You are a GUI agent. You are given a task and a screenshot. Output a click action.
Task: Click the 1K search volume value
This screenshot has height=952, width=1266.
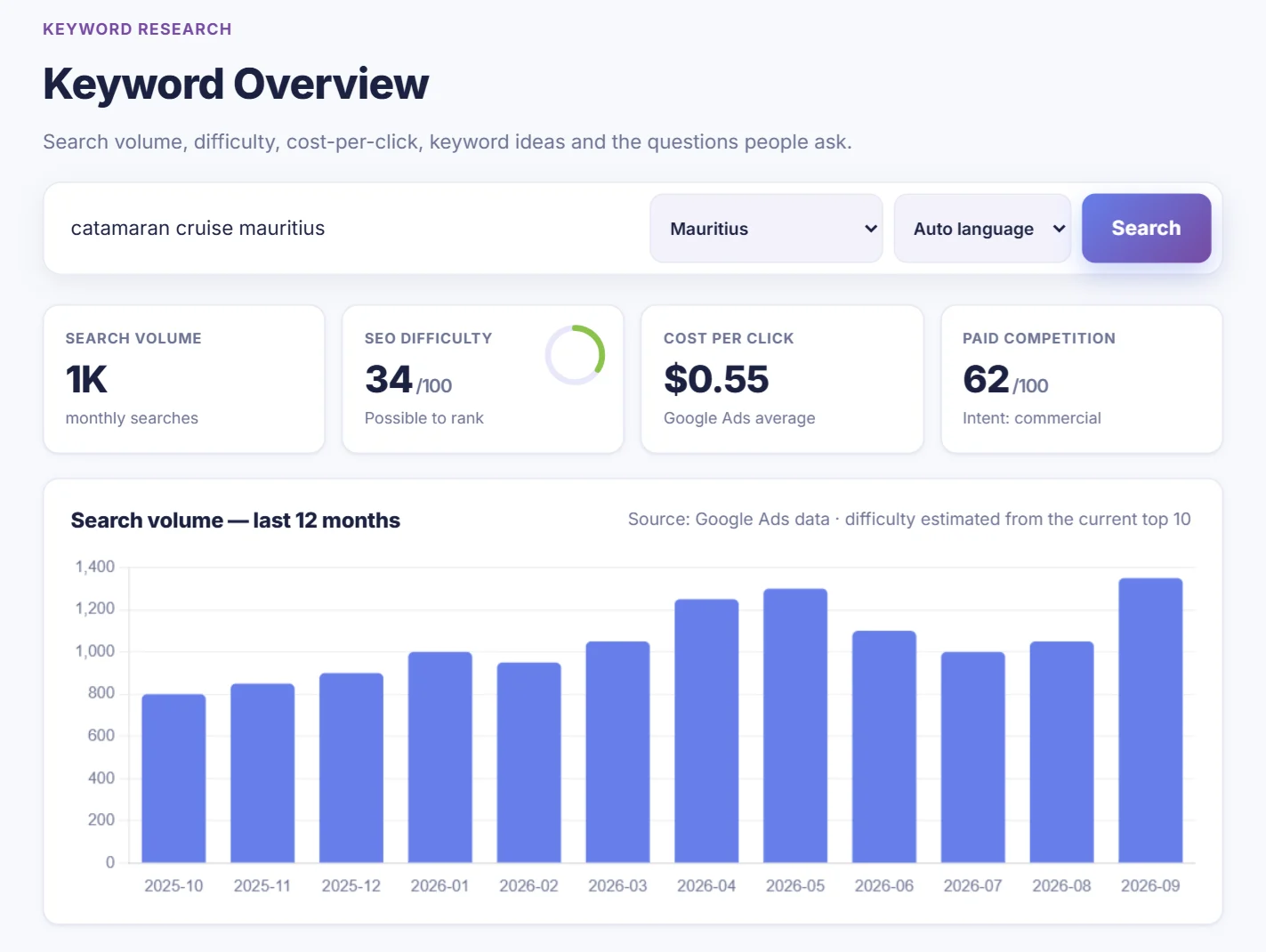(86, 380)
